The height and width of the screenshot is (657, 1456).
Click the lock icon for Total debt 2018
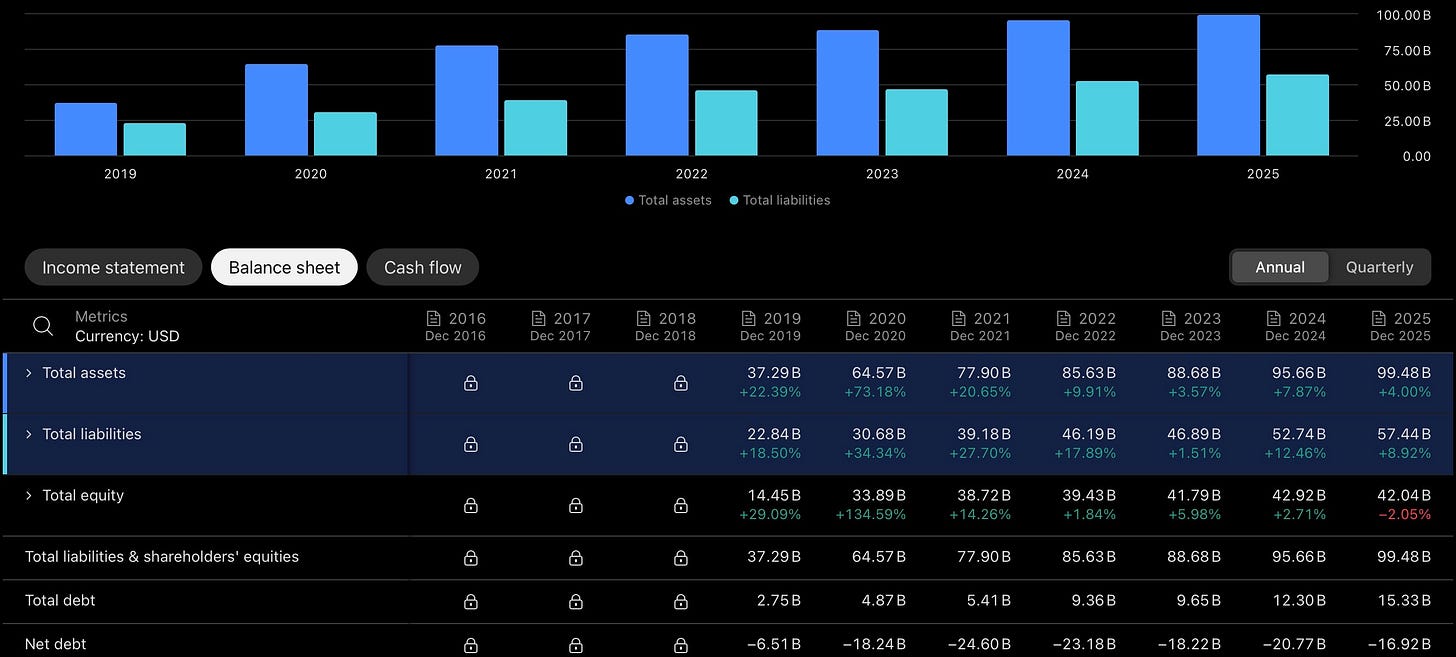(x=681, y=601)
